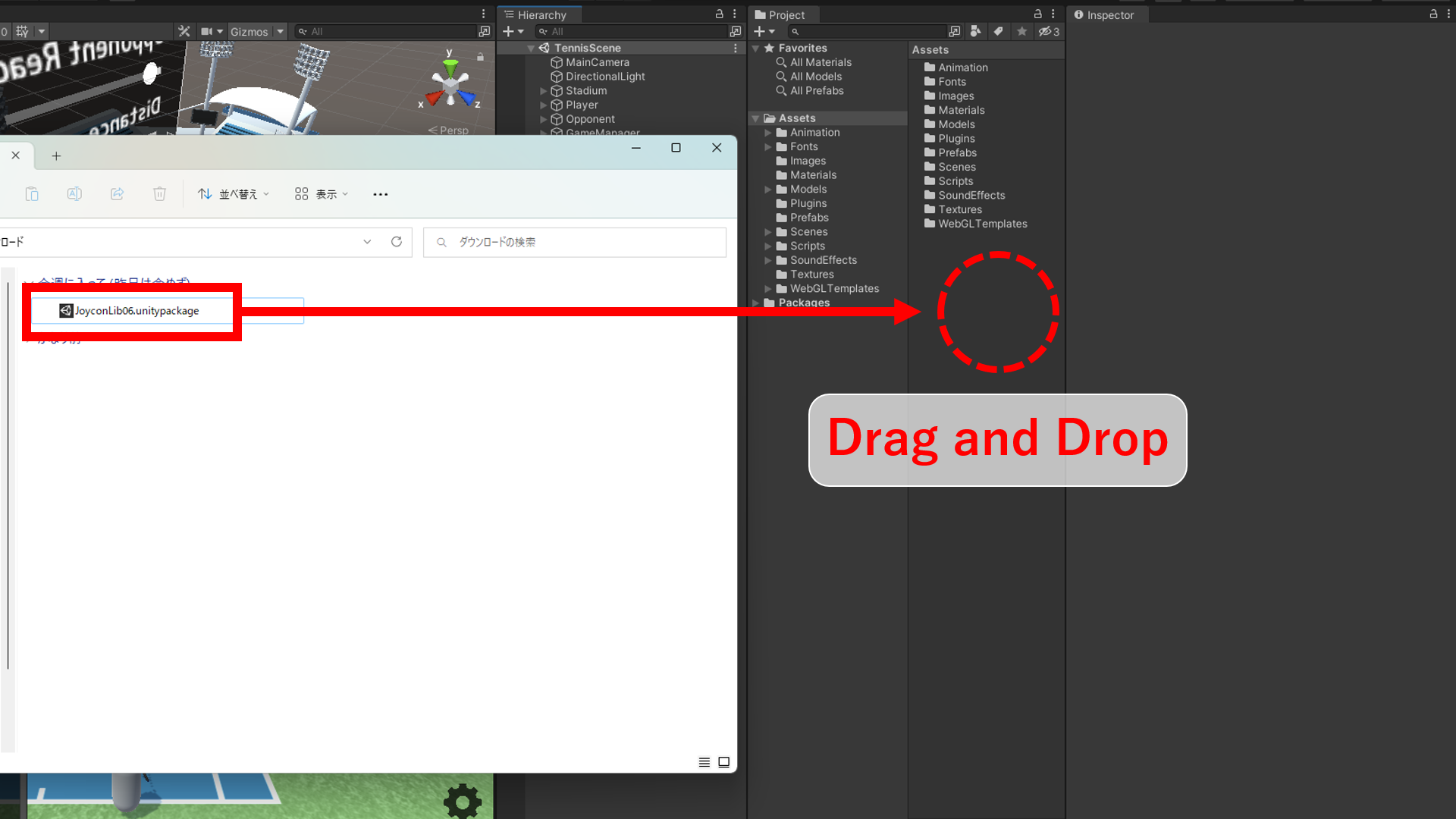
Task: Open the Explorer sort (並べ替え) menu
Action: click(233, 194)
